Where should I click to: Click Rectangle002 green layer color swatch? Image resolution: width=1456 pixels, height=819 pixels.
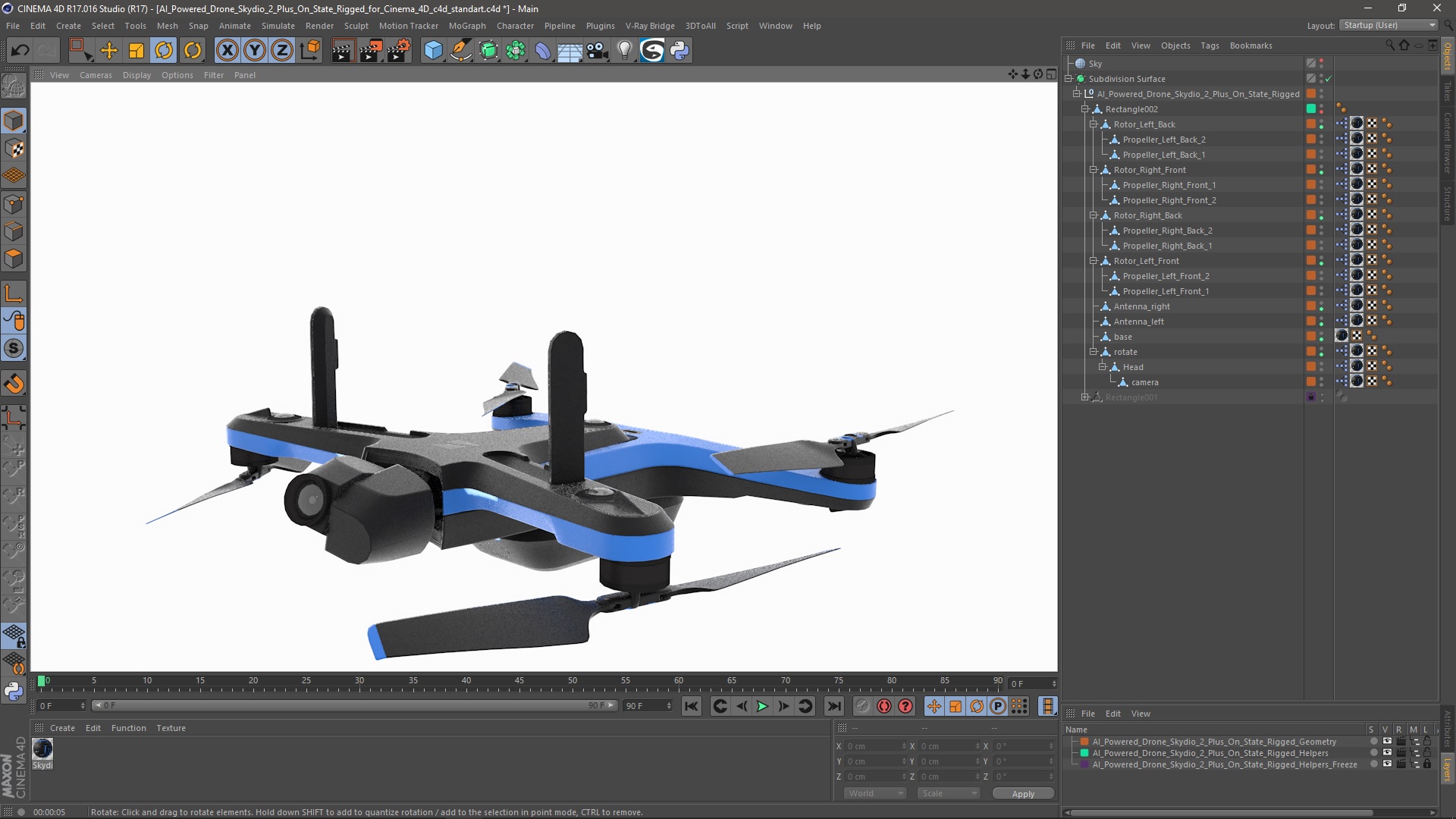(x=1310, y=109)
